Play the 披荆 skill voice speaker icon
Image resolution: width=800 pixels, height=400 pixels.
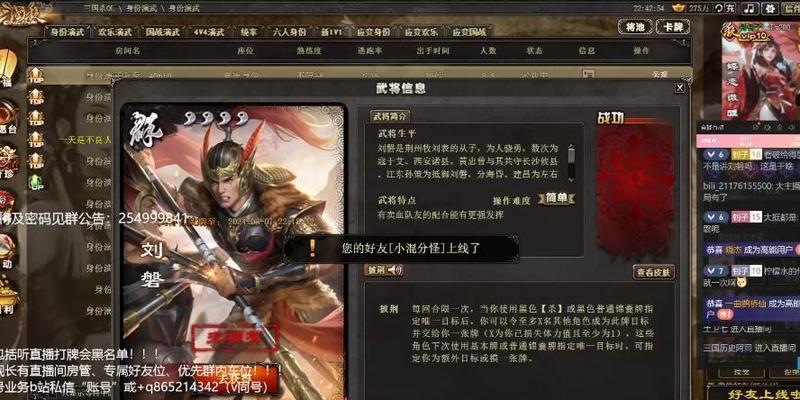(394, 269)
